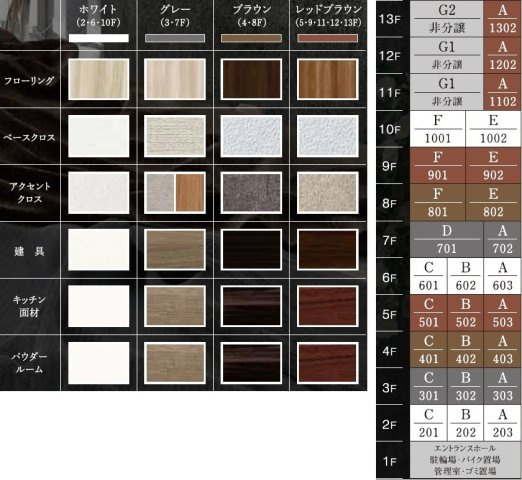Image resolution: width=522 pixels, height=480 pixels.
Task: Select unit B 502
Action: click(x=465, y=313)
